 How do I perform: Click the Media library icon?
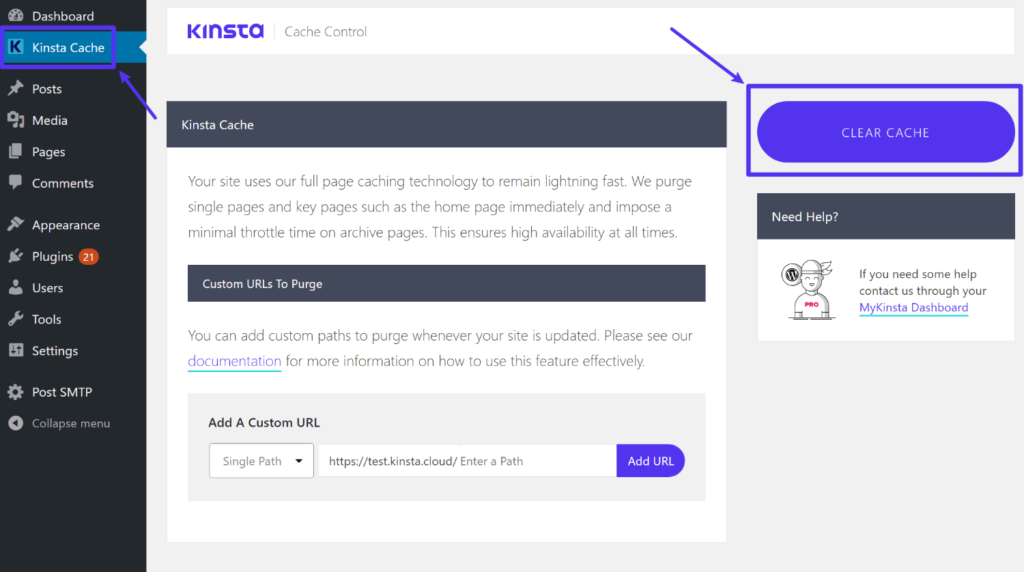[x=15, y=120]
